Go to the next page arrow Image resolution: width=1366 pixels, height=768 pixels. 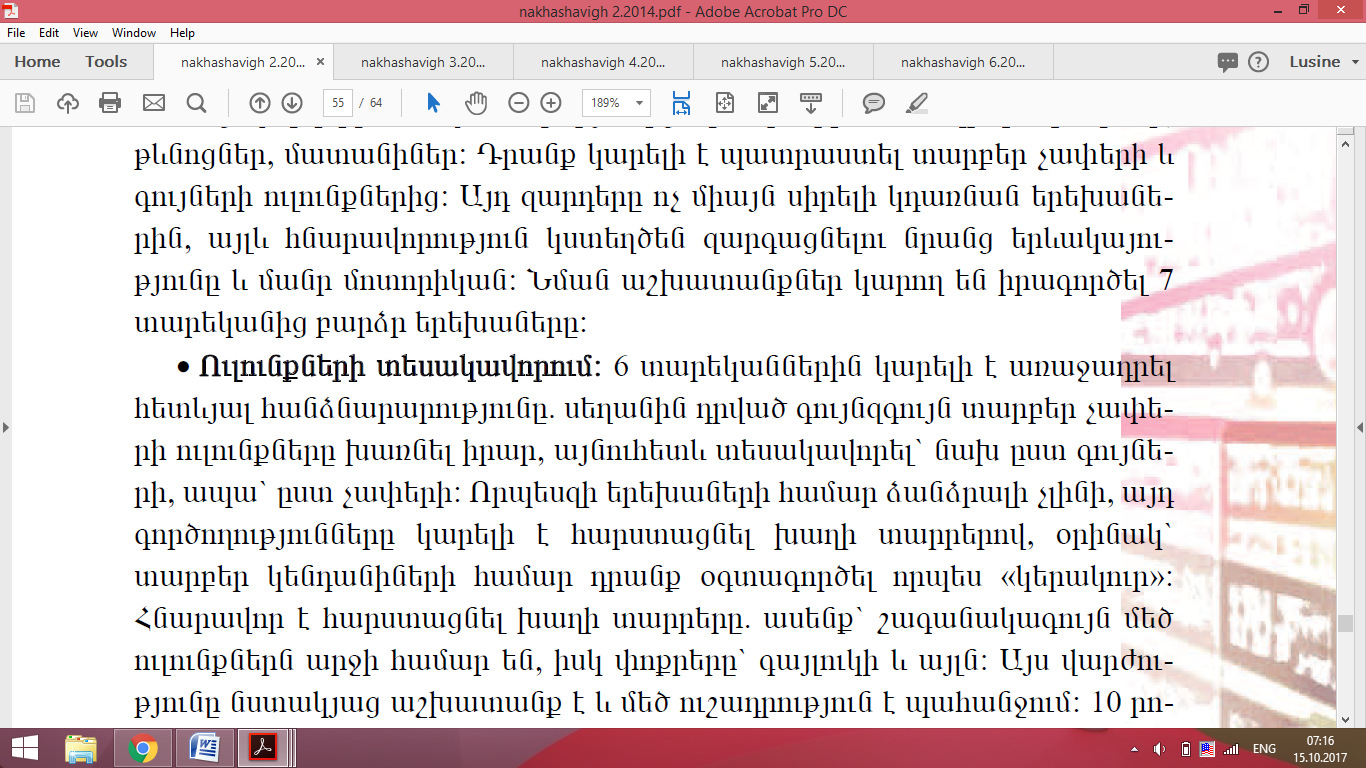point(292,103)
